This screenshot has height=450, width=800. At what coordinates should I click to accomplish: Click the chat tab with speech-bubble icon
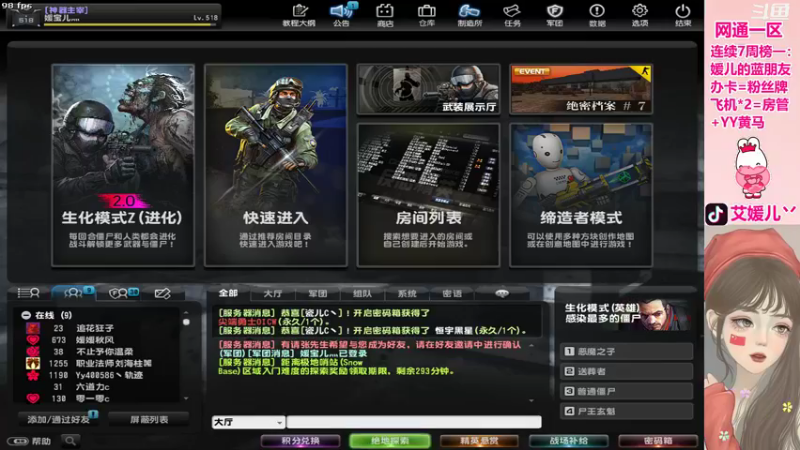click(x=502, y=293)
